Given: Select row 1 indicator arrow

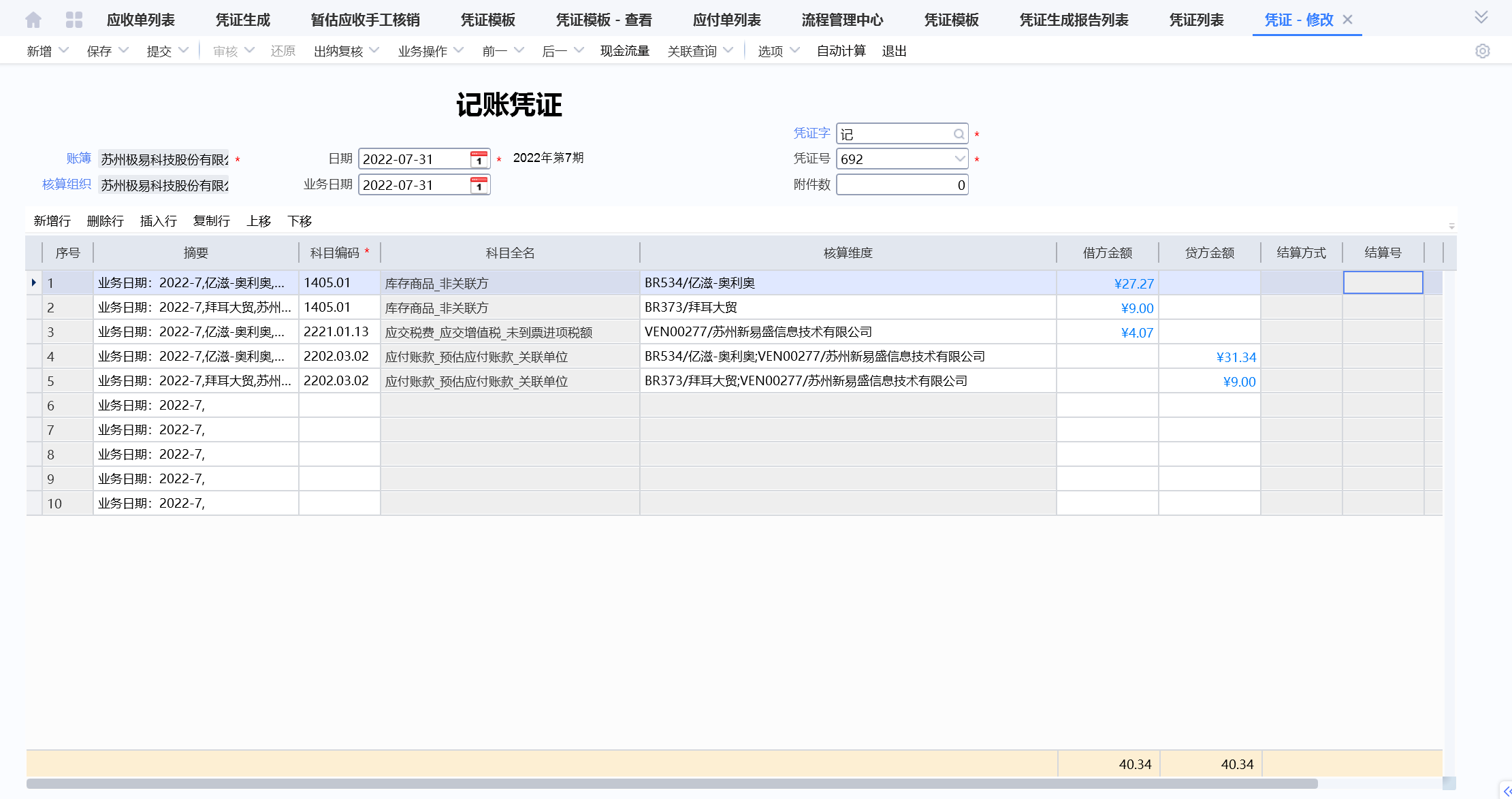Looking at the screenshot, I should coord(33,282).
